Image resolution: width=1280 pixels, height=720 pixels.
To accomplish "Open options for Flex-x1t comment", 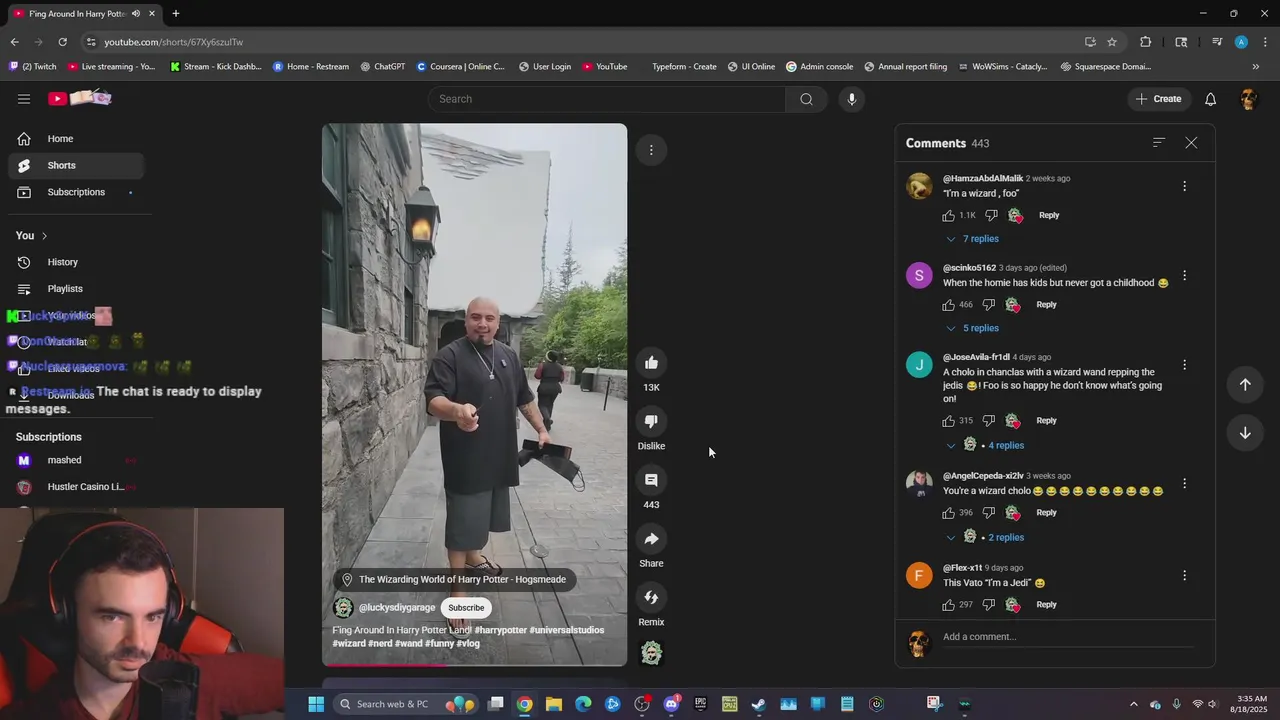I will click(x=1184, y=575).
